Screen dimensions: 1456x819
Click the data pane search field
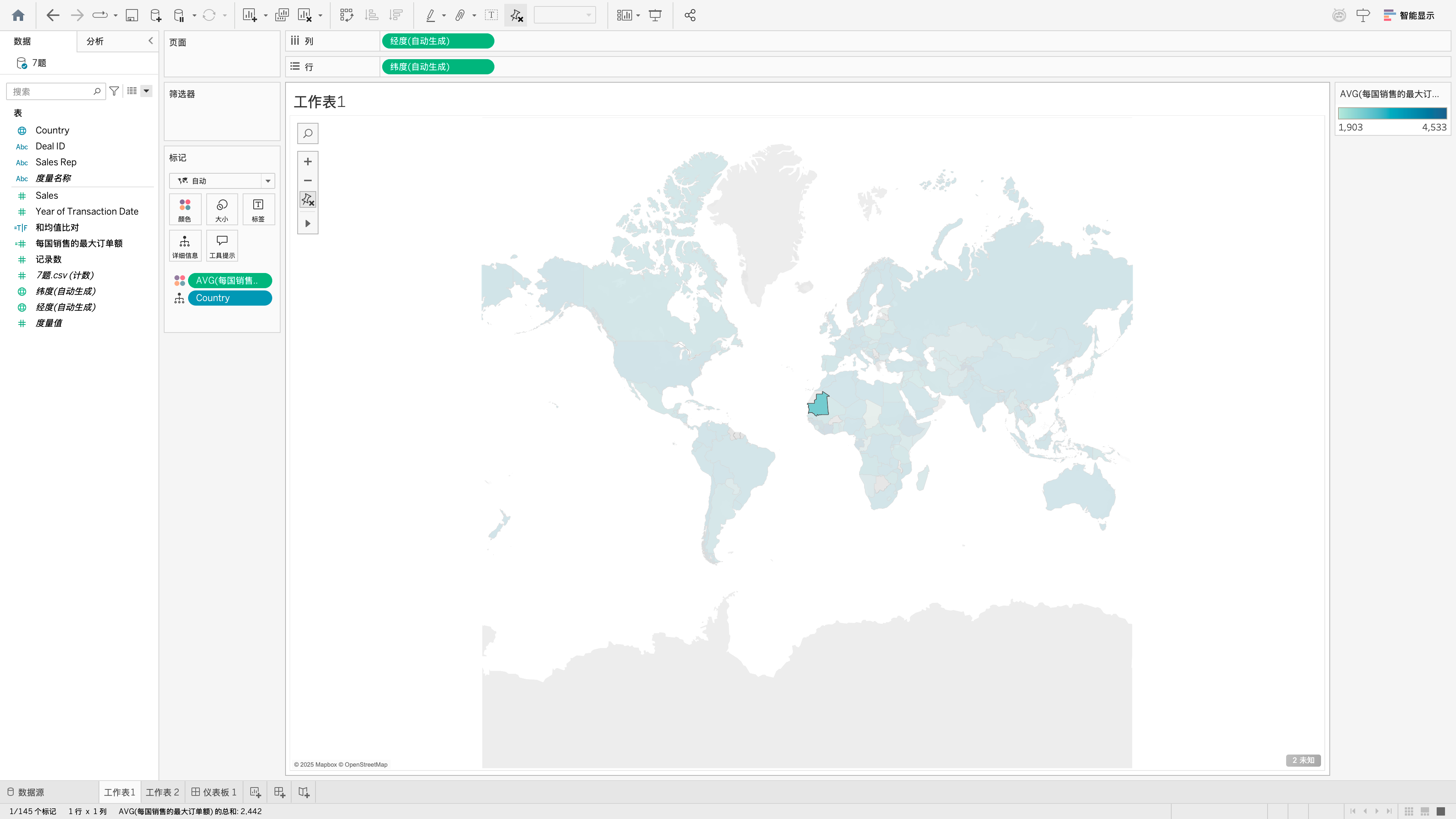(55, 91)
